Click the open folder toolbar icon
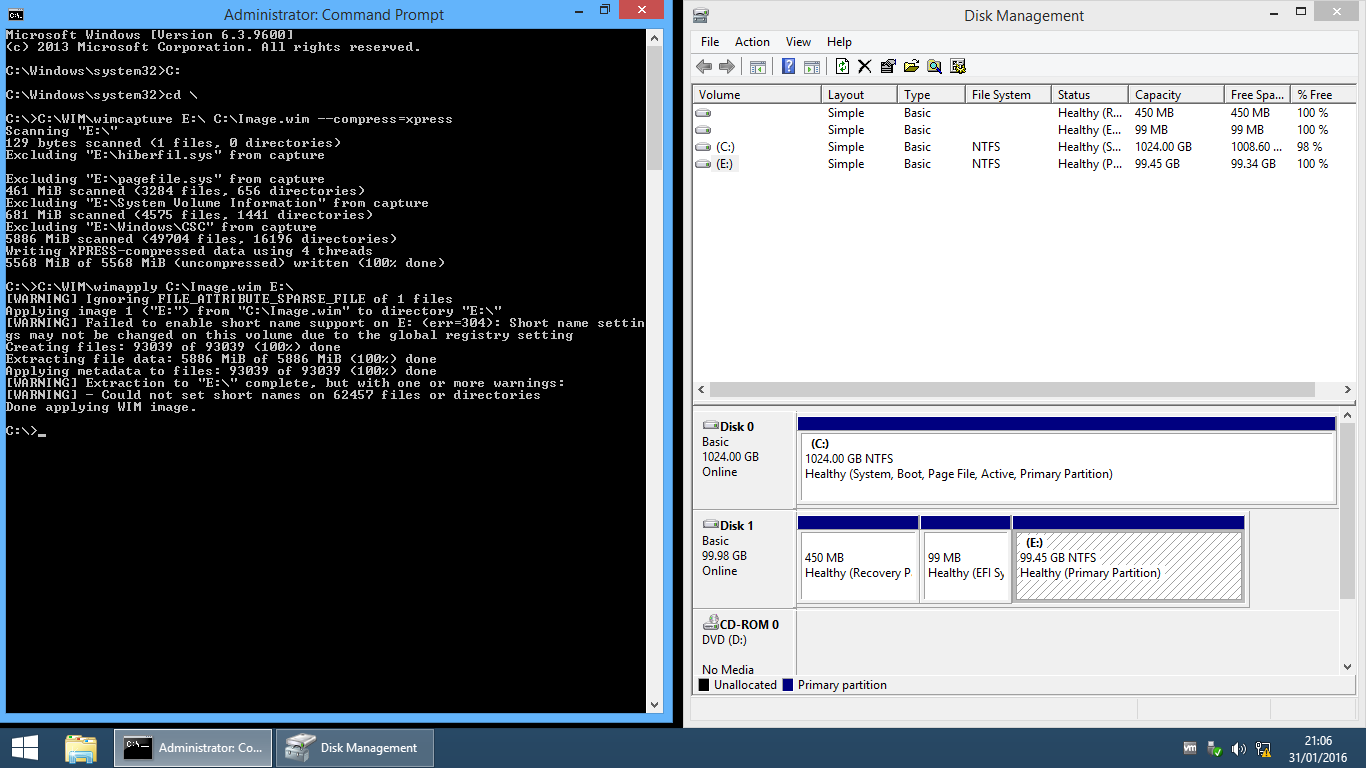The width and height of the screenshot is (1366, 768). (911, 67)
